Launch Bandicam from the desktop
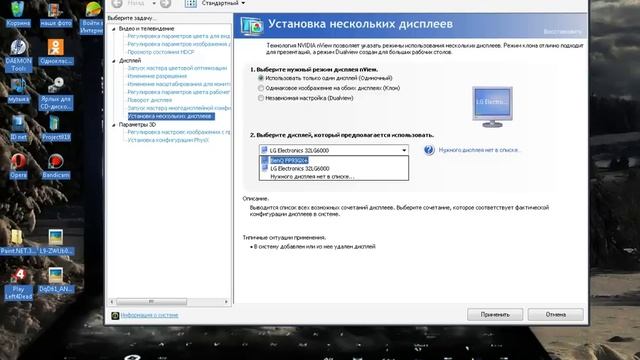640x360 pixels. coord(56,166)
